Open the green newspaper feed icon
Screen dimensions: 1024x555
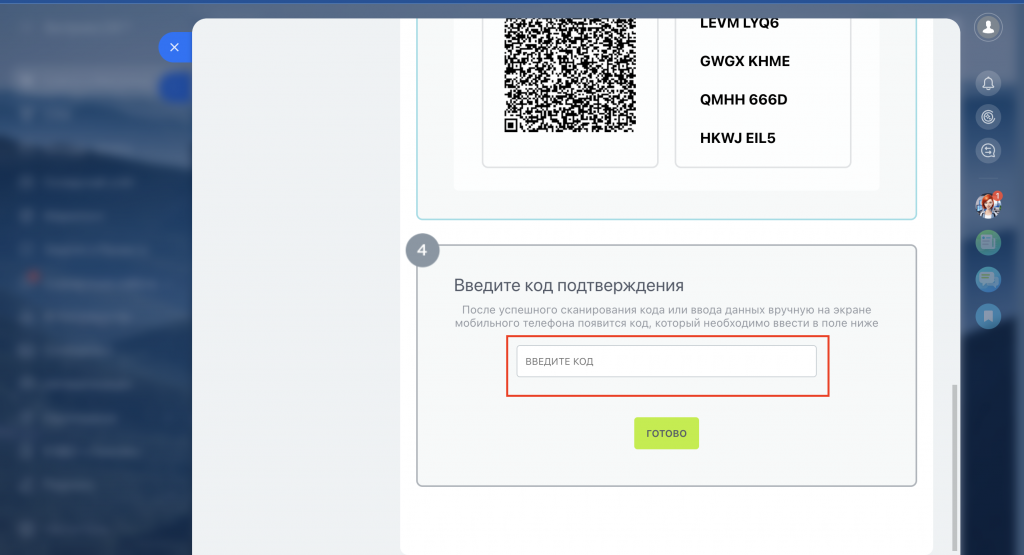click(988, 242)
